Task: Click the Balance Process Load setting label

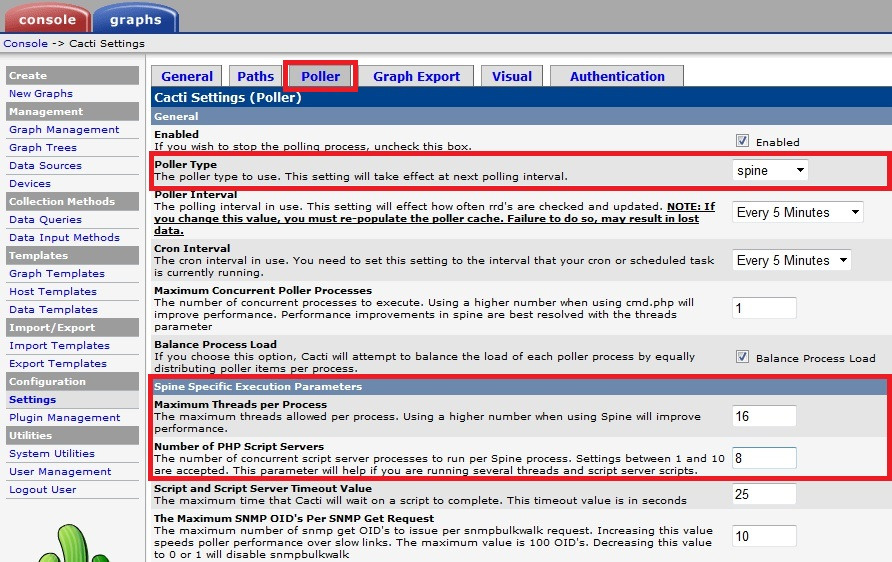Action: pos(216,345)
